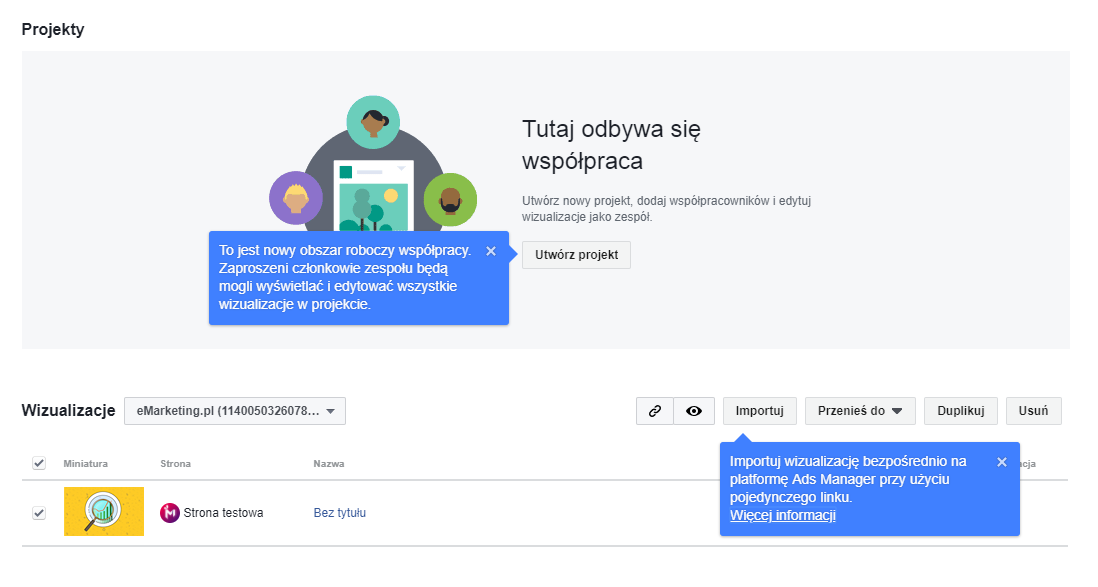
Task: Click the Duplikuj button
Action: (x=961, y=411)
